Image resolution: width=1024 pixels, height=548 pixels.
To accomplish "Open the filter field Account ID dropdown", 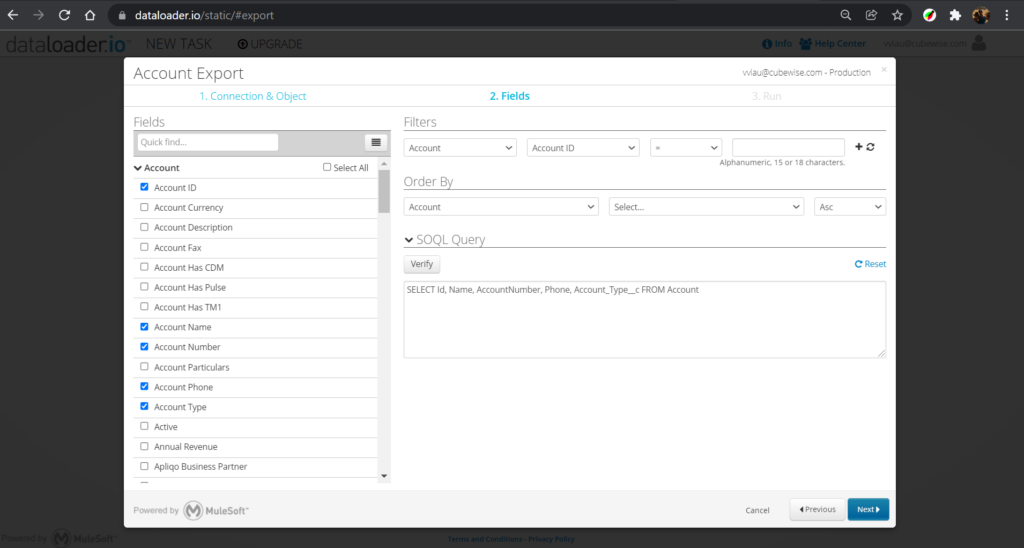I will pyautogui.click(x=582, y=148).
